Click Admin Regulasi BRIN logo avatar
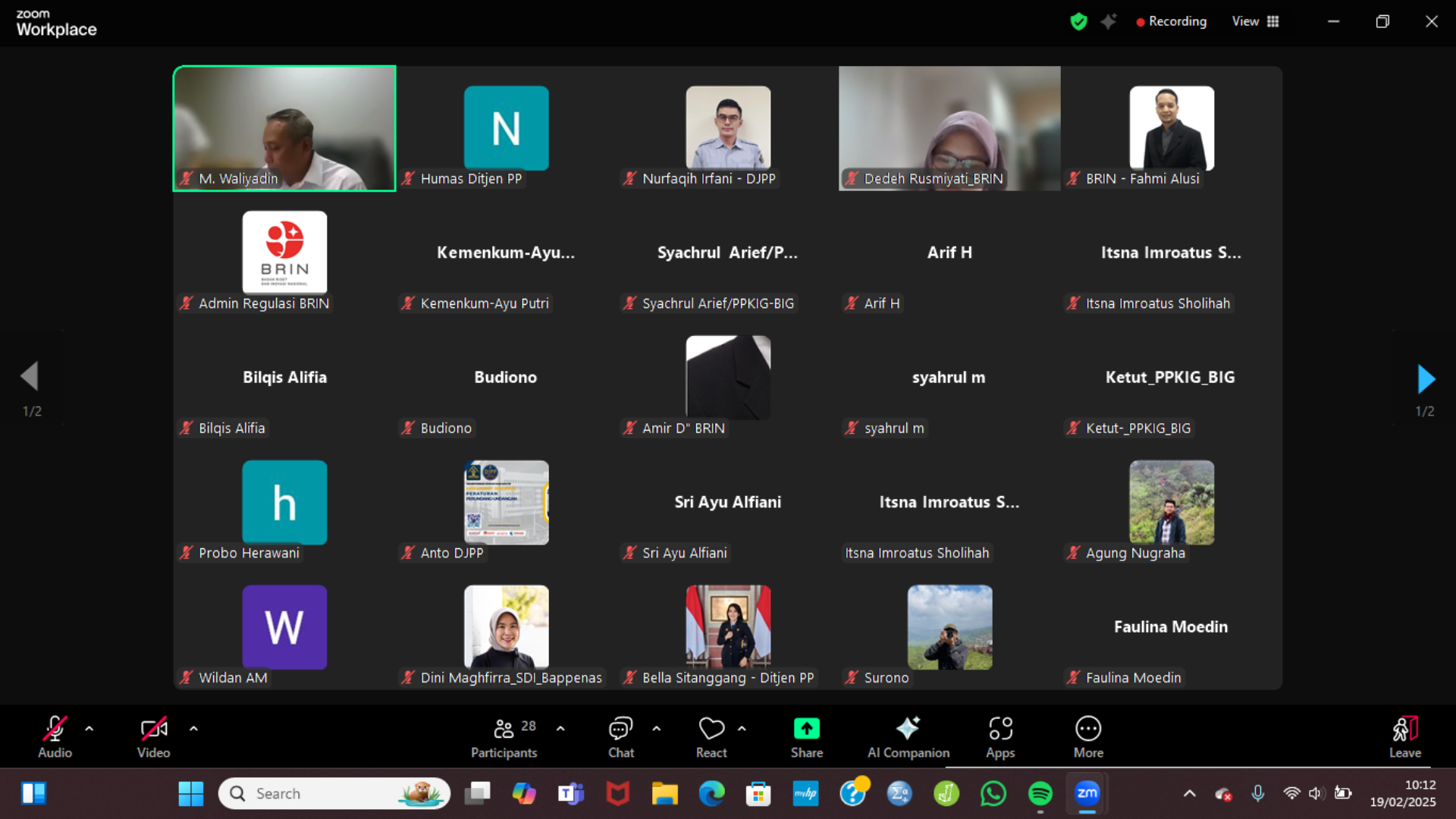Viewport: 1456px width, 819px height. click(x=284, y=252)
